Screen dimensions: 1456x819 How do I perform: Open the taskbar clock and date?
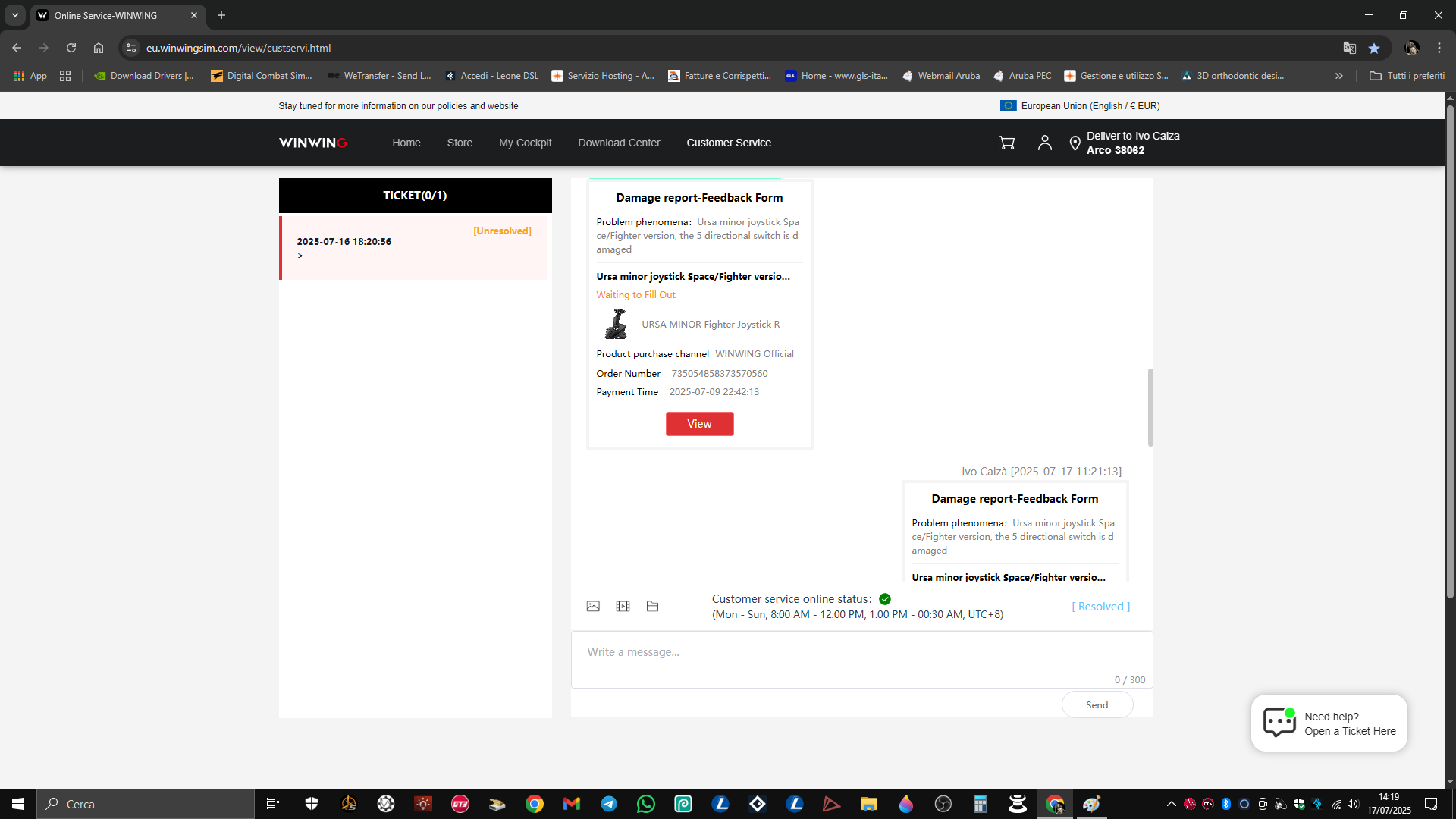[x=1389, y=804]
